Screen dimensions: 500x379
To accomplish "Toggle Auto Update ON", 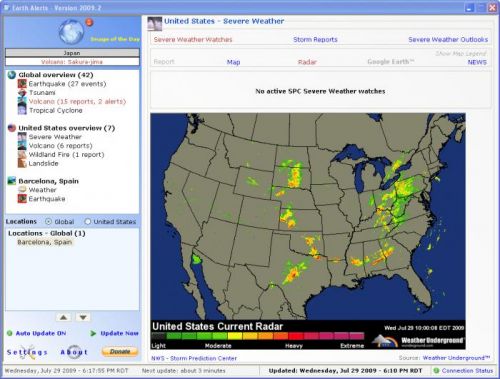I will [x=41, y=333].
